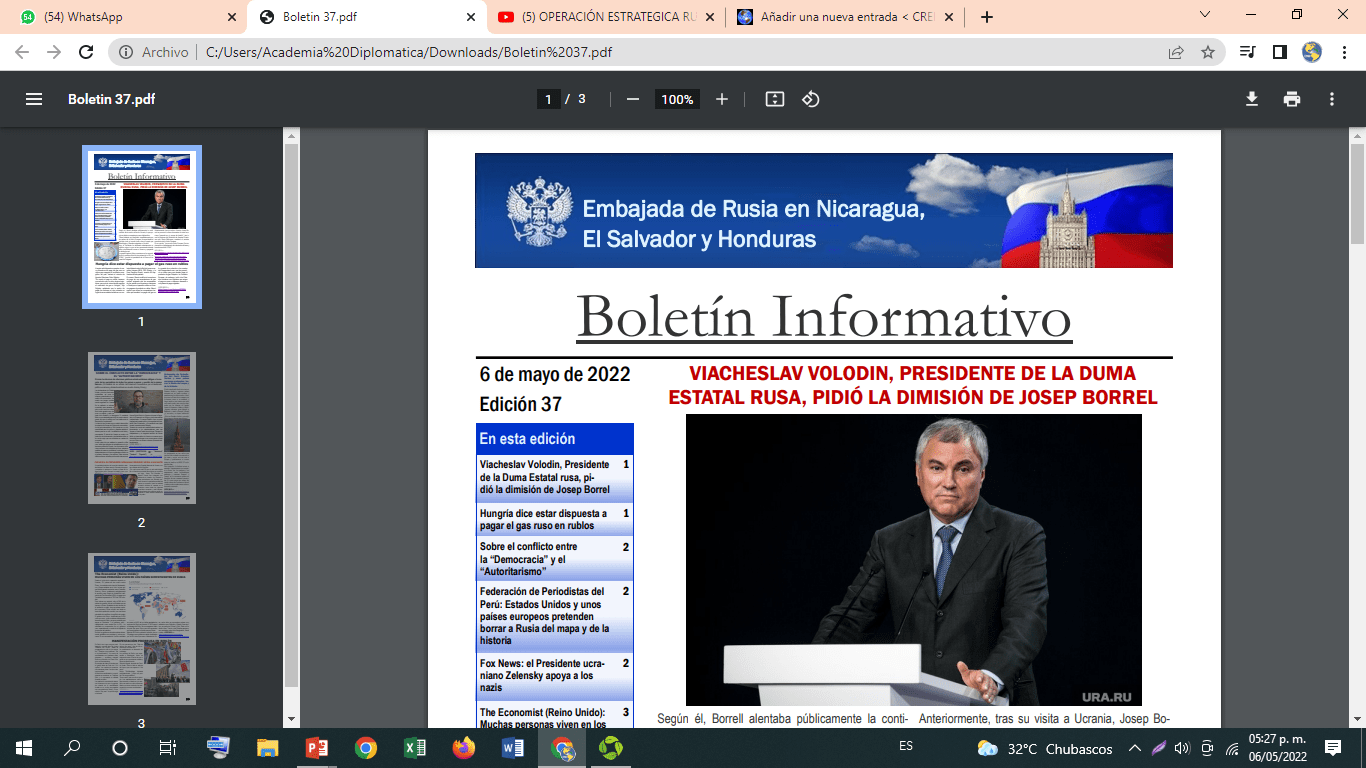Click the 100% zoom level field
Viewport: 1366px width, 768px height.
[677, 99]
